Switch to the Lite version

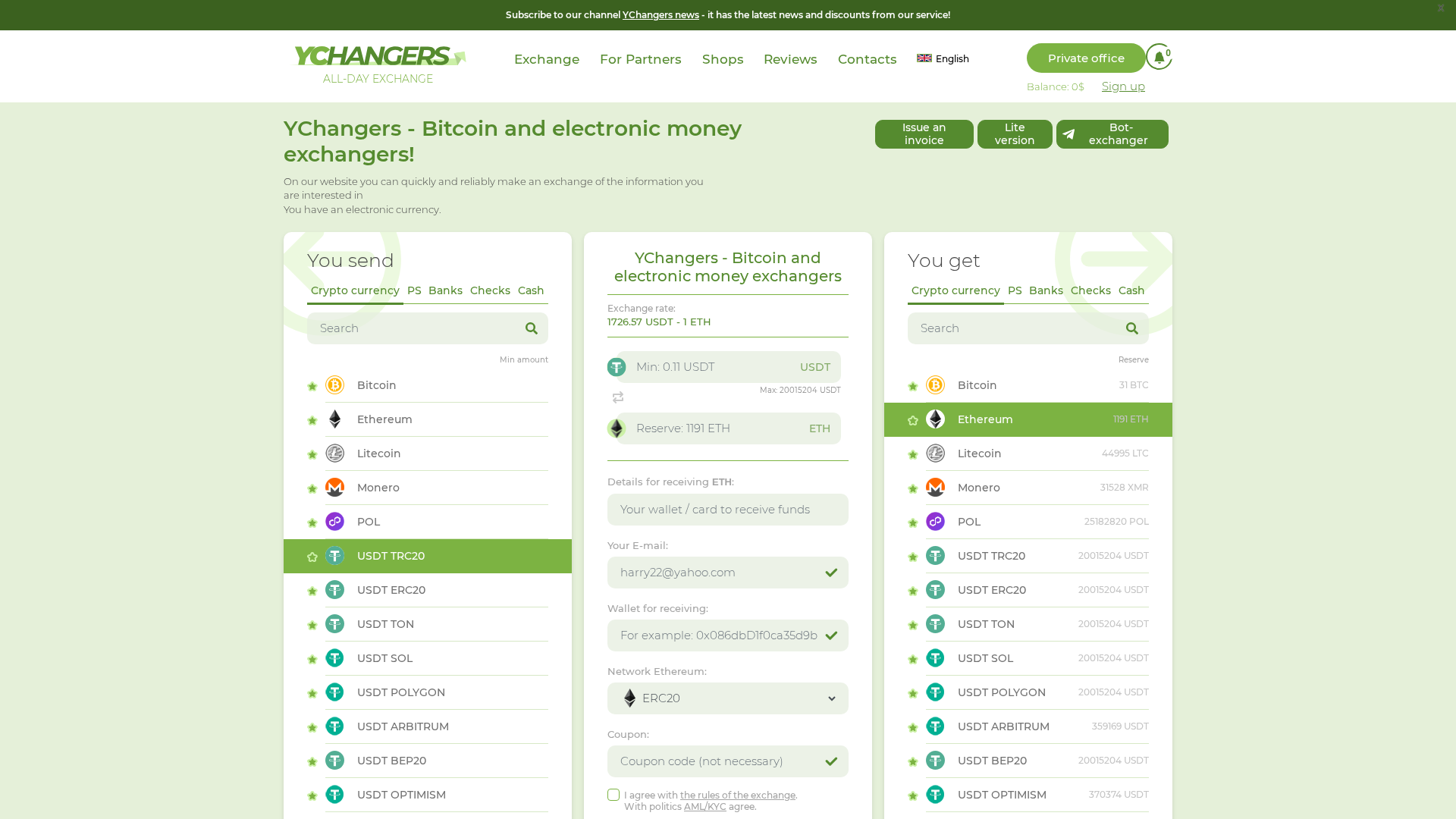click(x=1015, y=134)
